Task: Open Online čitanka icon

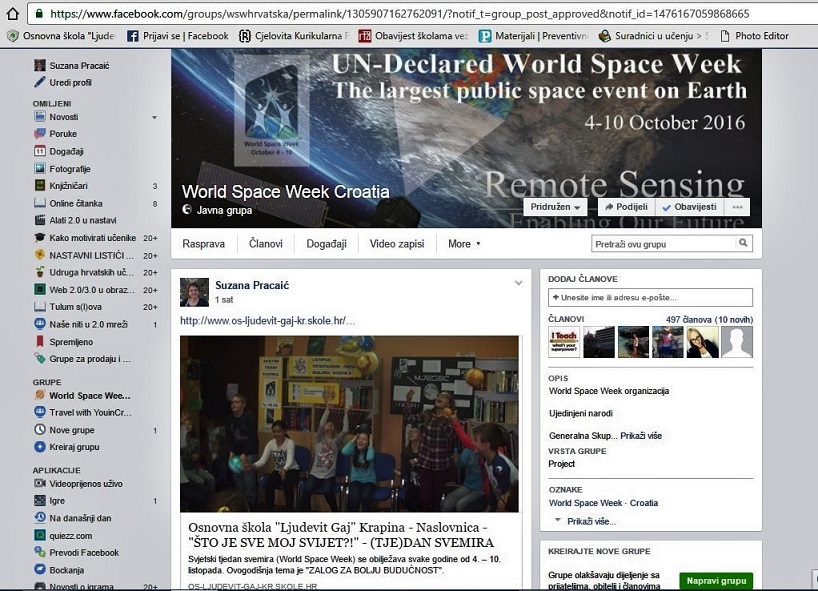Action: coord(40,203)
